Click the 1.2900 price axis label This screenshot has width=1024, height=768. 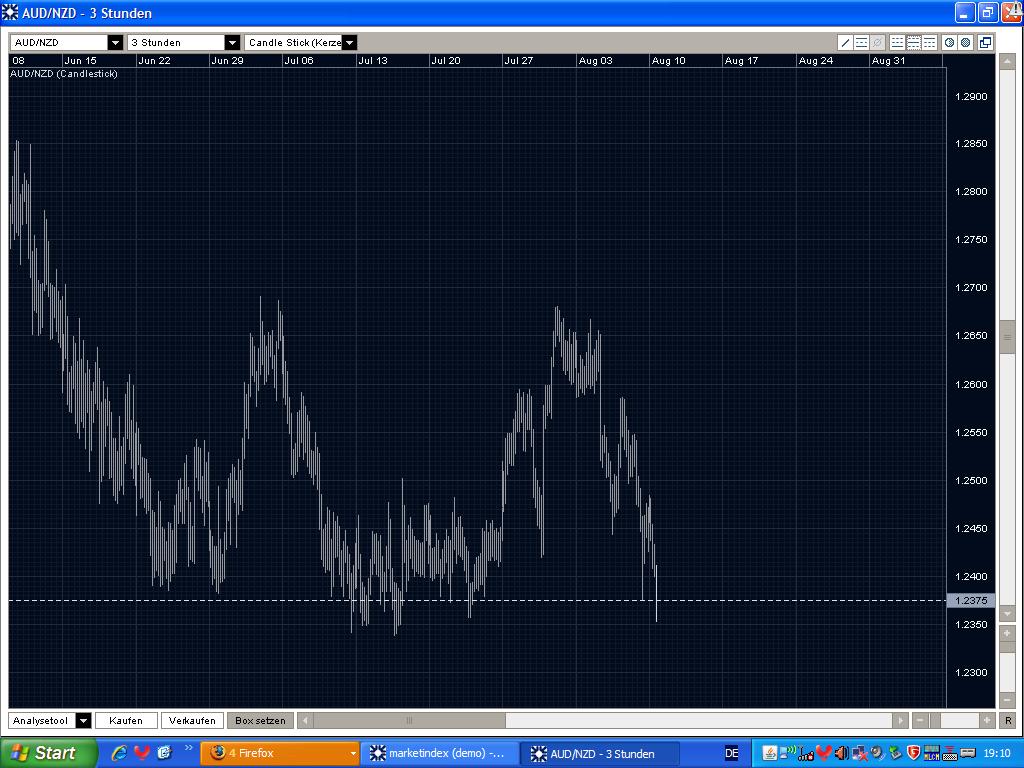[971, 96]
